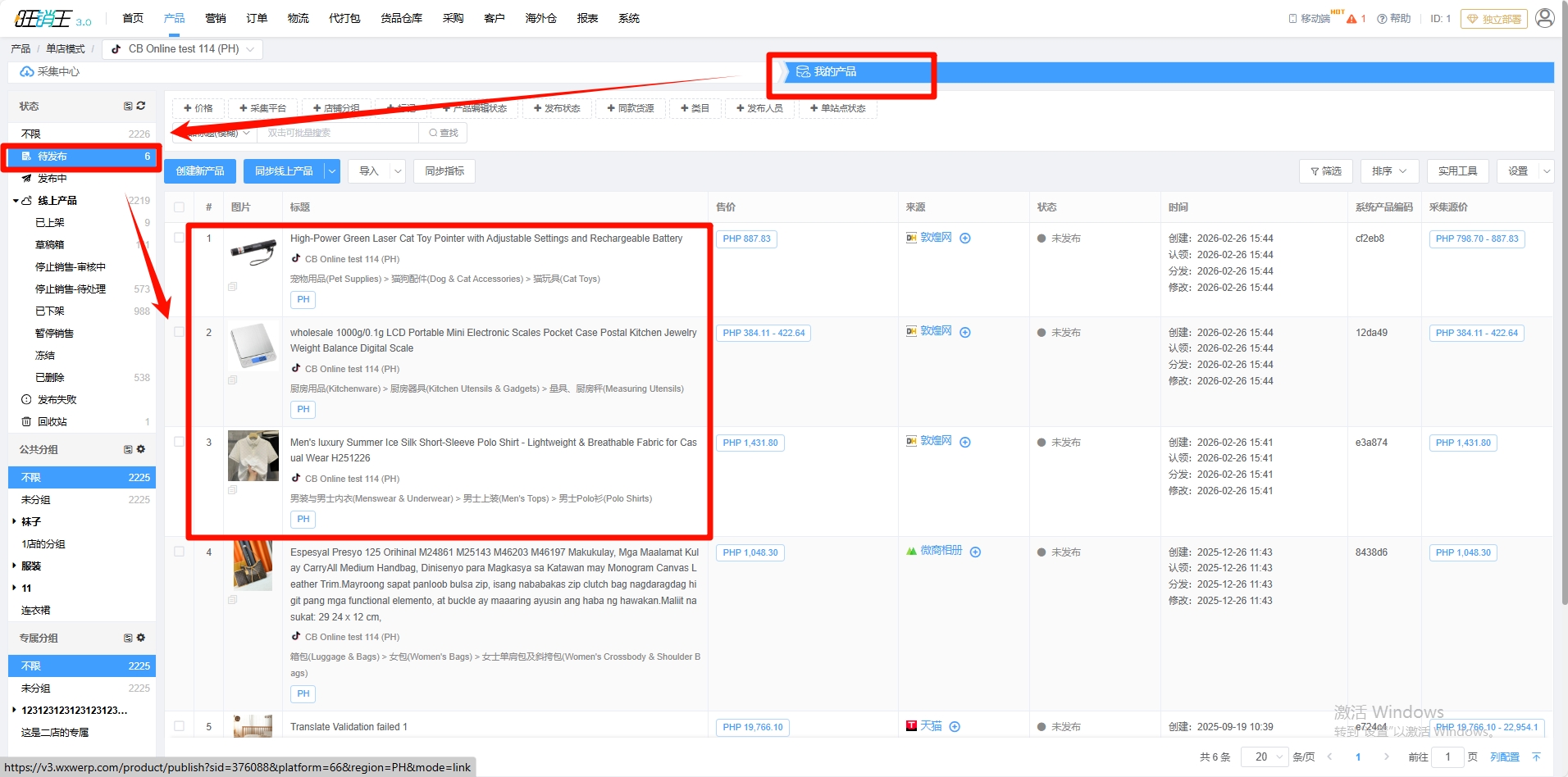Expand the 排序 sort dropdown
Image resolution: width=1568 pixels, height=777 pixels.
[1389, 171]
